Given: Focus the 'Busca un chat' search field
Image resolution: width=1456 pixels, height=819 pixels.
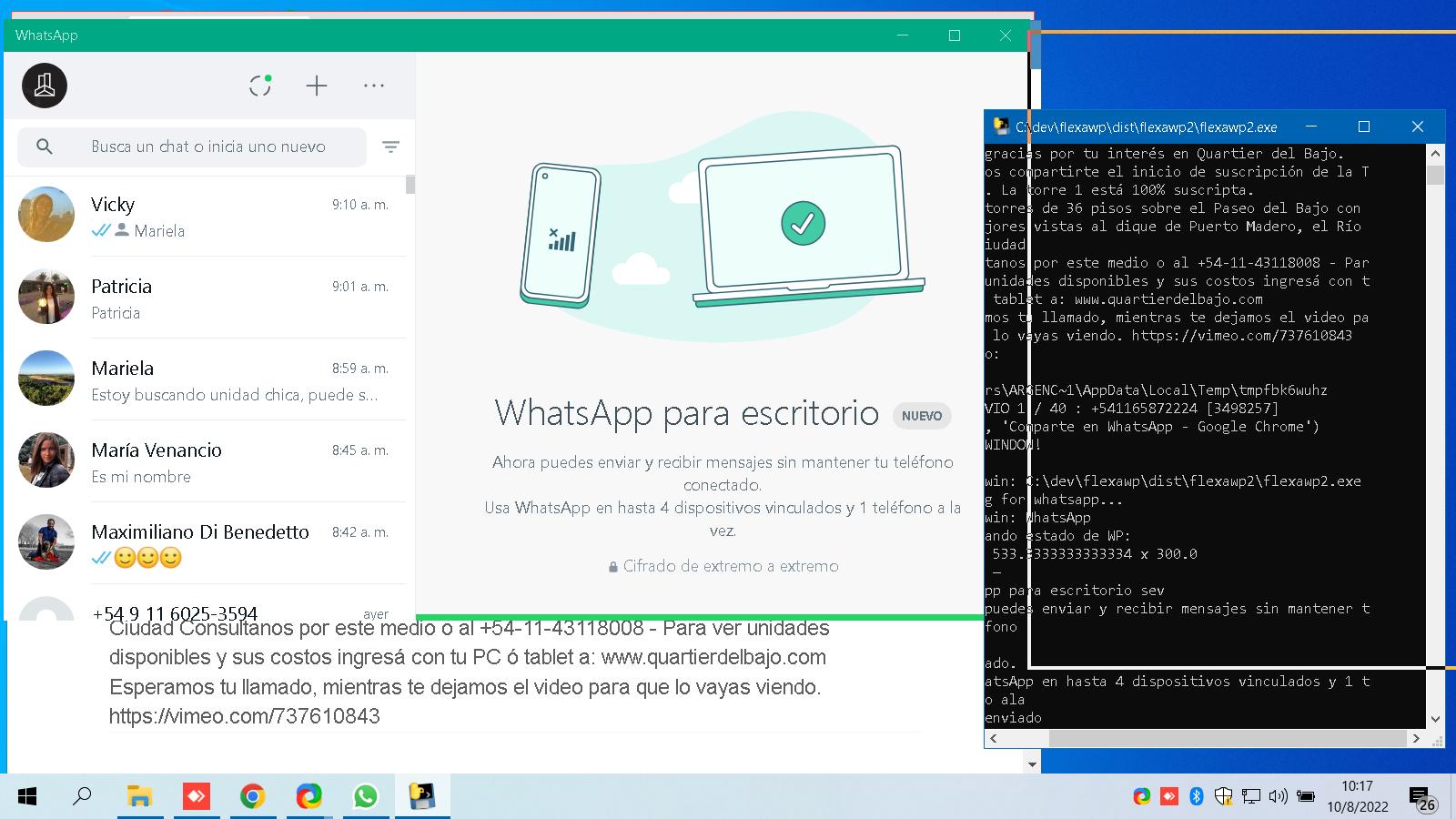Looking at the screenshot, I should click(192, 147).
